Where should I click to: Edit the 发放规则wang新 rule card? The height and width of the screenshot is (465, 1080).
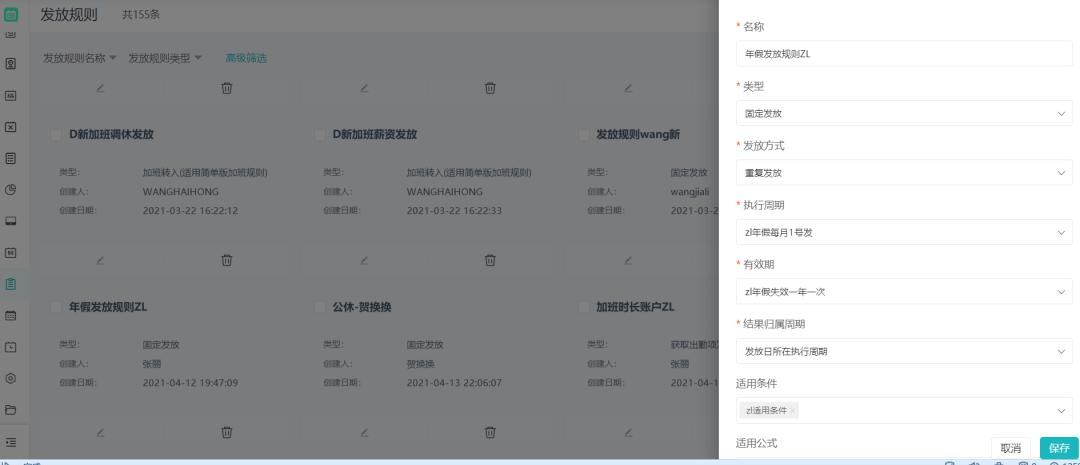tap(627, 260)
